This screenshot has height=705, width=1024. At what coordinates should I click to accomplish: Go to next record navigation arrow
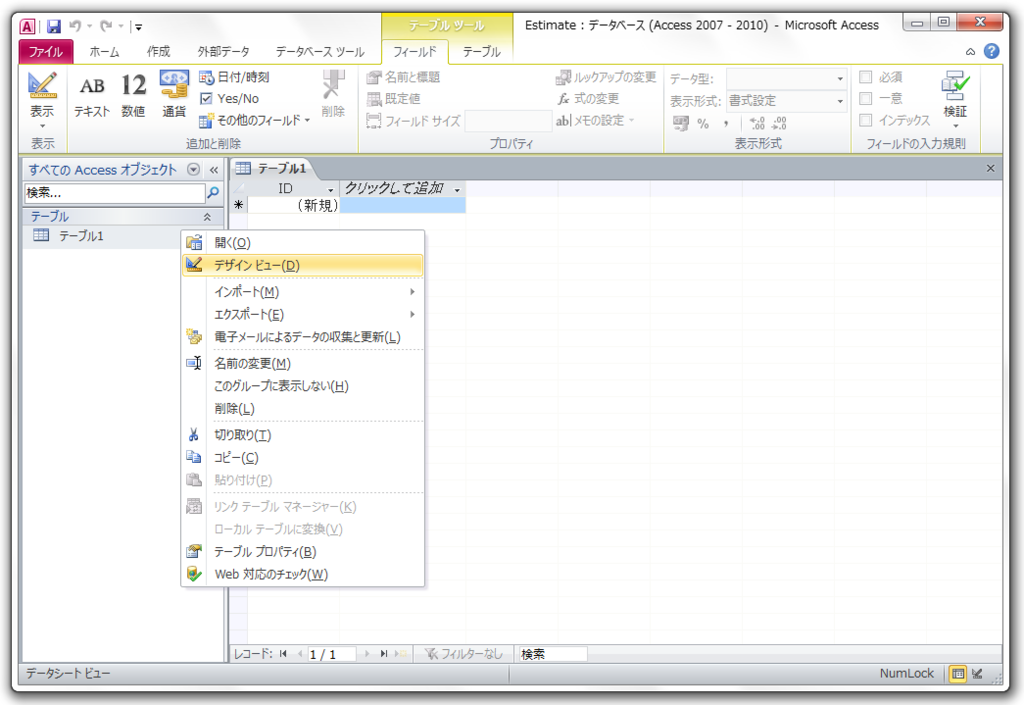pos(366,653)
